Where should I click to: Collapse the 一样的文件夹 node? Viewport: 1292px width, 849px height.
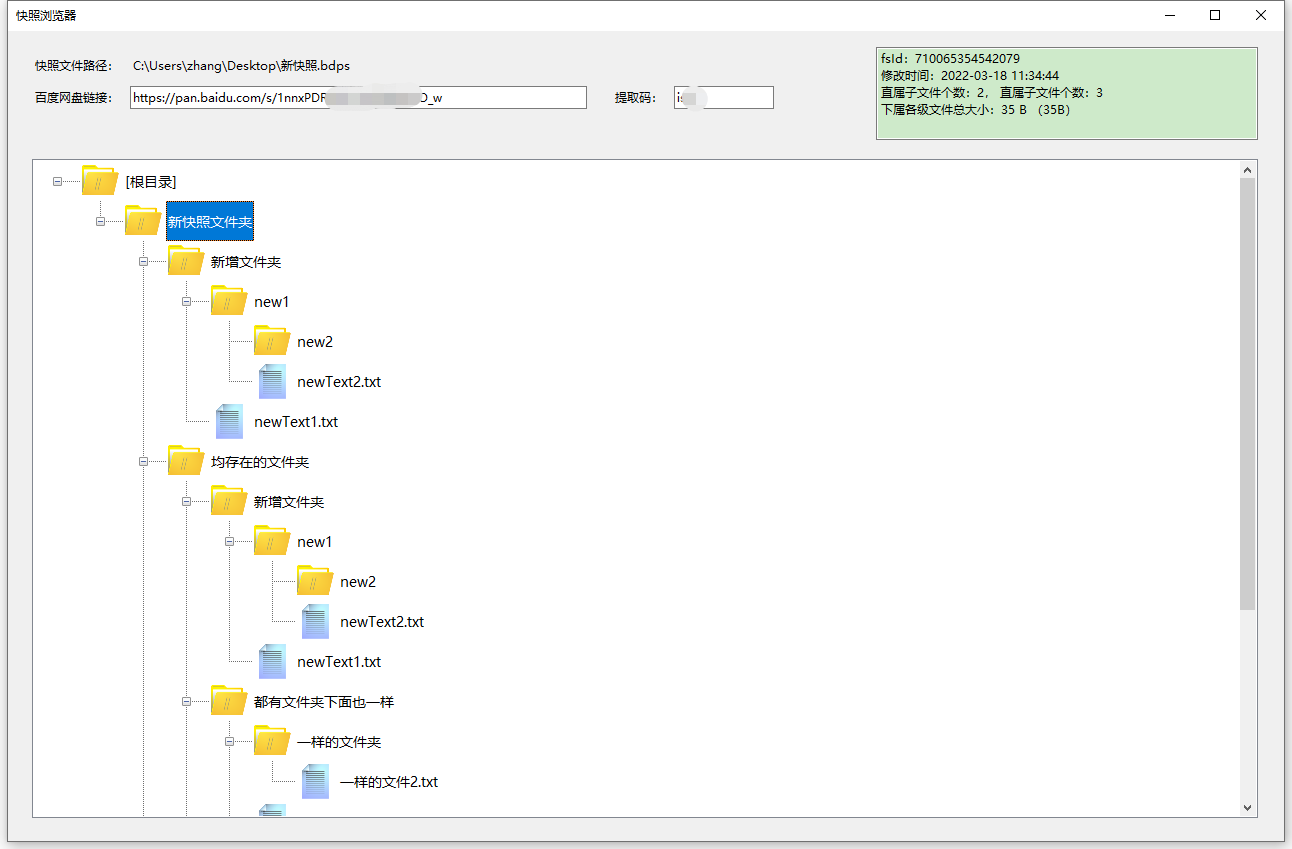coord(229,741)
